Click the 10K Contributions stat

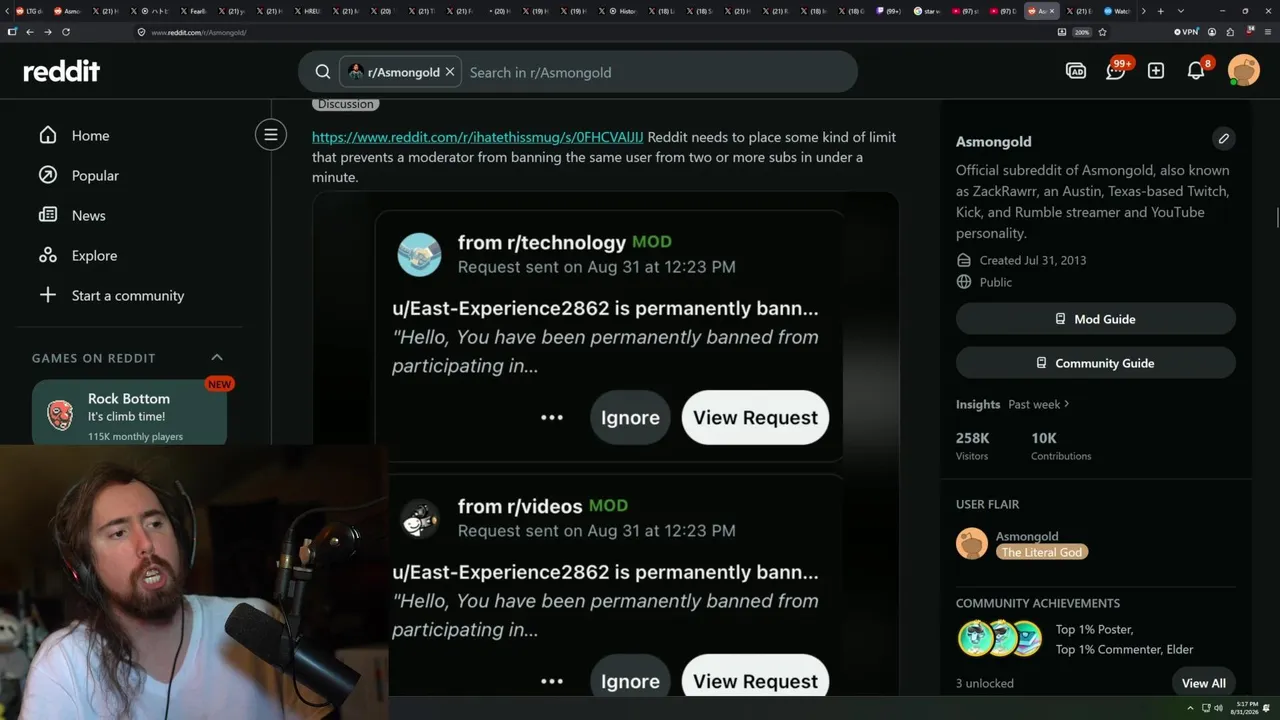tap(1061, 445)
